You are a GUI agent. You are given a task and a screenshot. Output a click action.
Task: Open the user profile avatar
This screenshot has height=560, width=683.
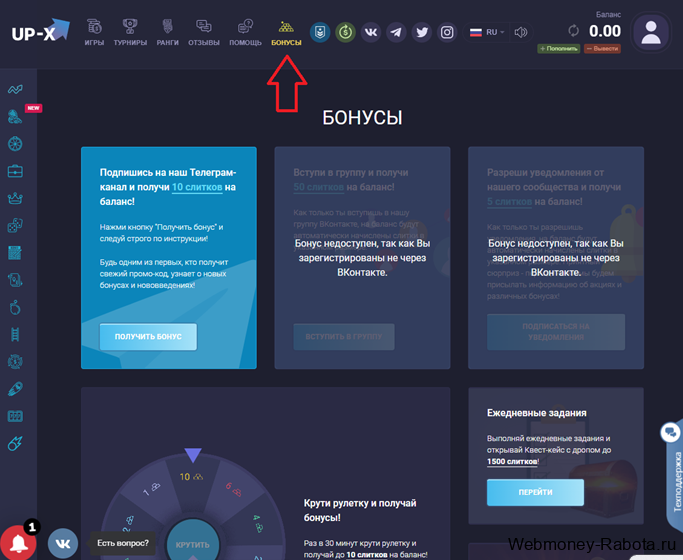(651, 33)
